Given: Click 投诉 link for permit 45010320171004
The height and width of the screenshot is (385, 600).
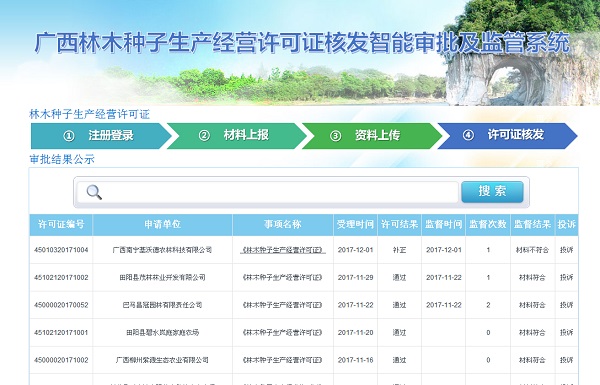Looking at the screenshot, I should point(566,250).
